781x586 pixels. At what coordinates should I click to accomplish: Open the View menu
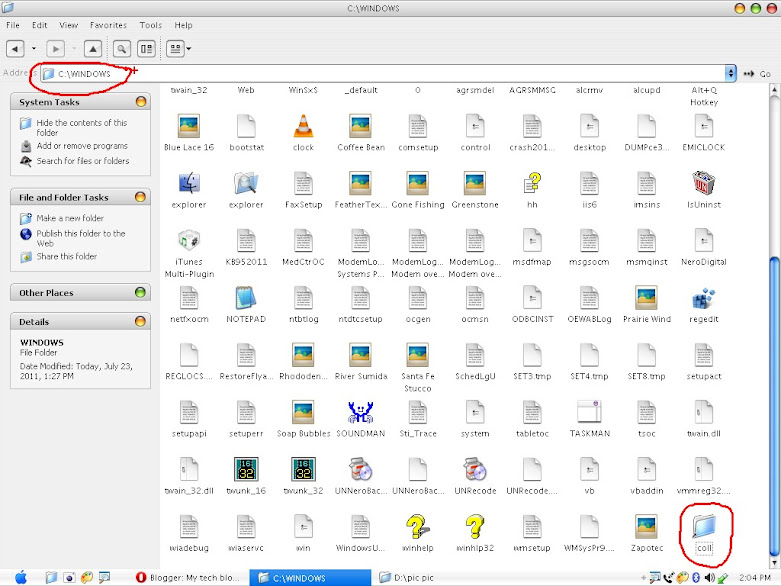tap(68, 25)
